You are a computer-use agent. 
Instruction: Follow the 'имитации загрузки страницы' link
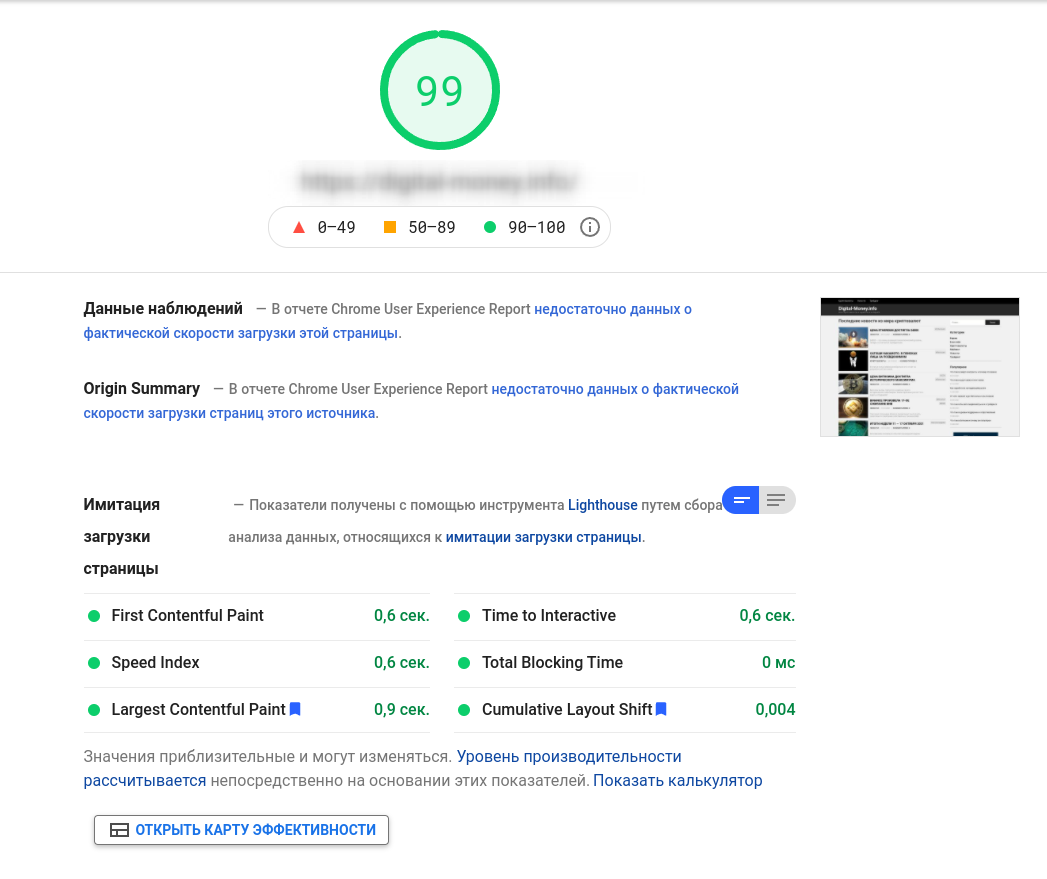[544, 537]
